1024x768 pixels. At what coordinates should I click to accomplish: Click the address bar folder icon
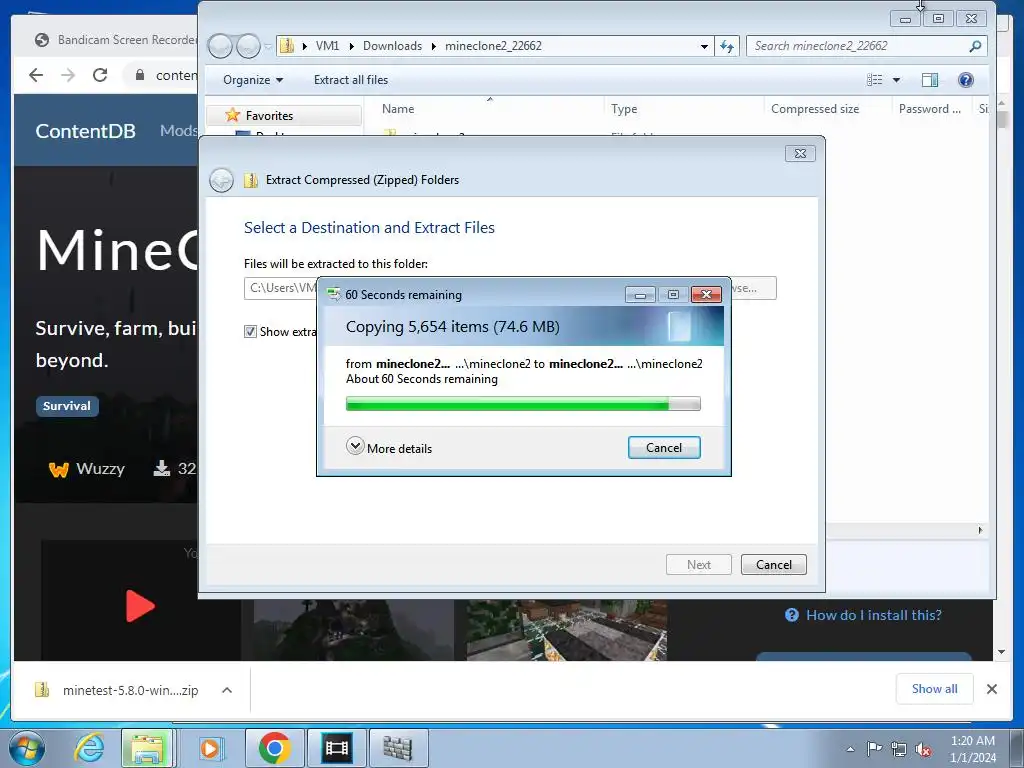[x=286, y=46]
